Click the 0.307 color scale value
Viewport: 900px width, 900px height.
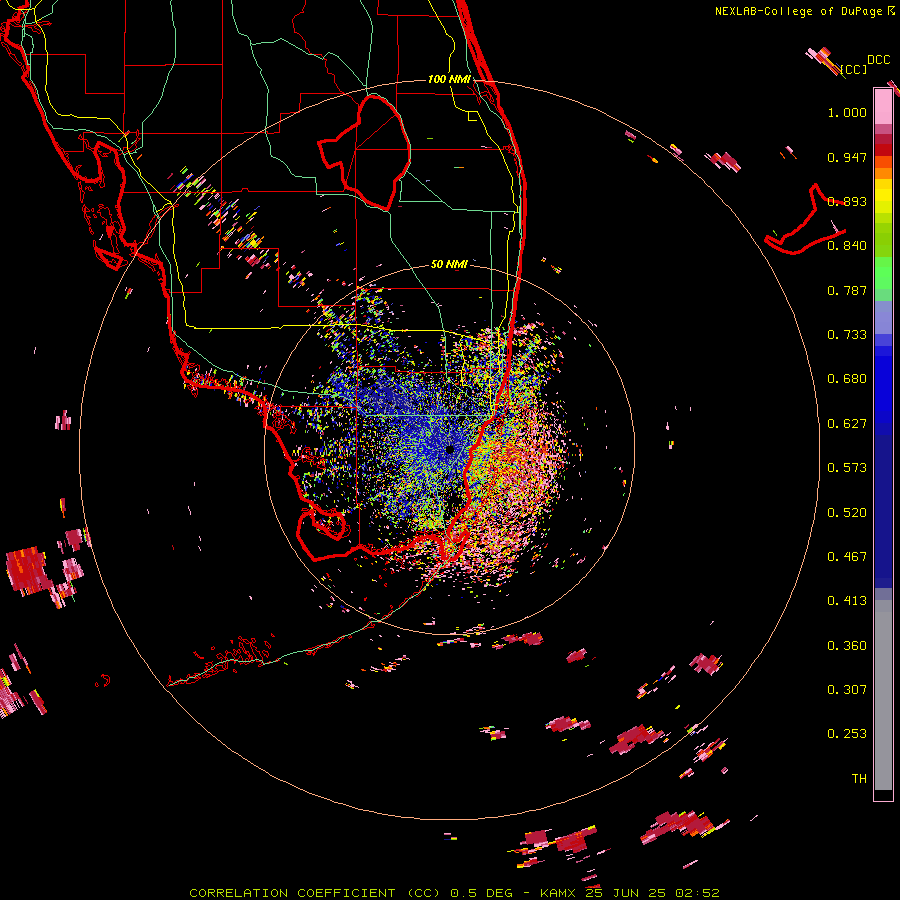click(847, 689)
